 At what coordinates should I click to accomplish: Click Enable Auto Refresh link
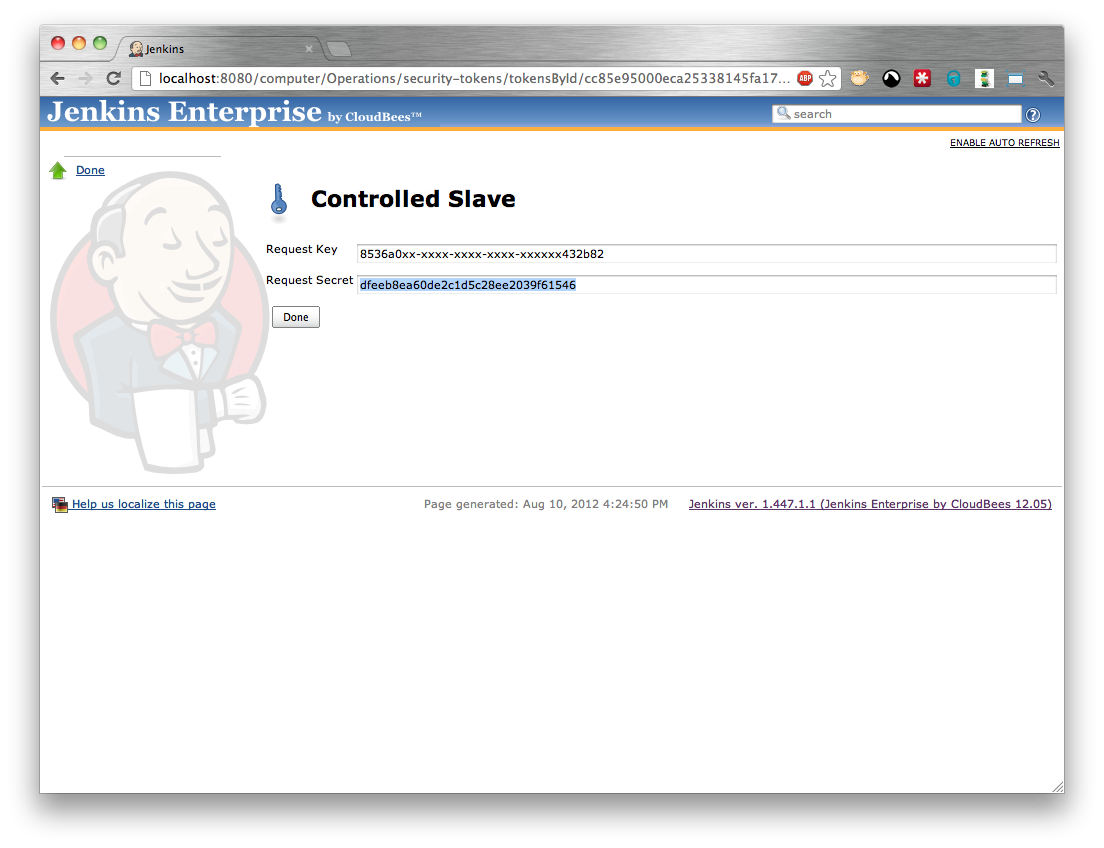pos(1005,143)
